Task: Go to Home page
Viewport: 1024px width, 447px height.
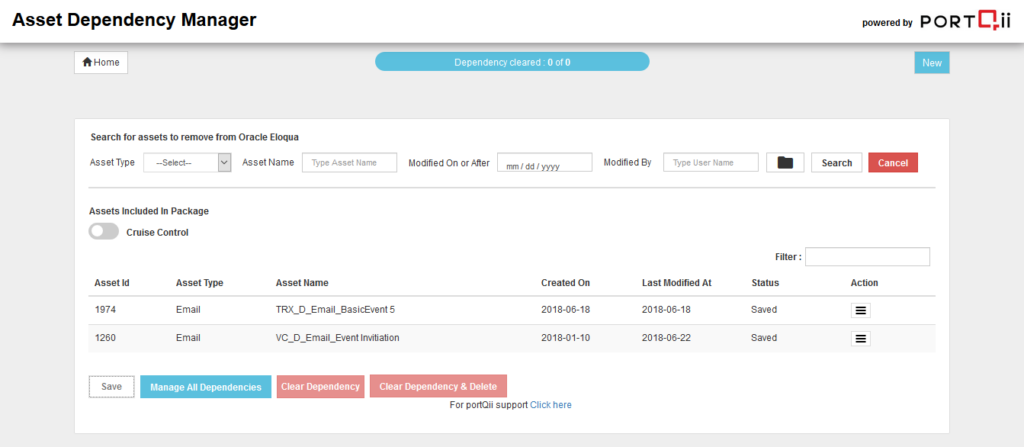Action: pos(101,62)
